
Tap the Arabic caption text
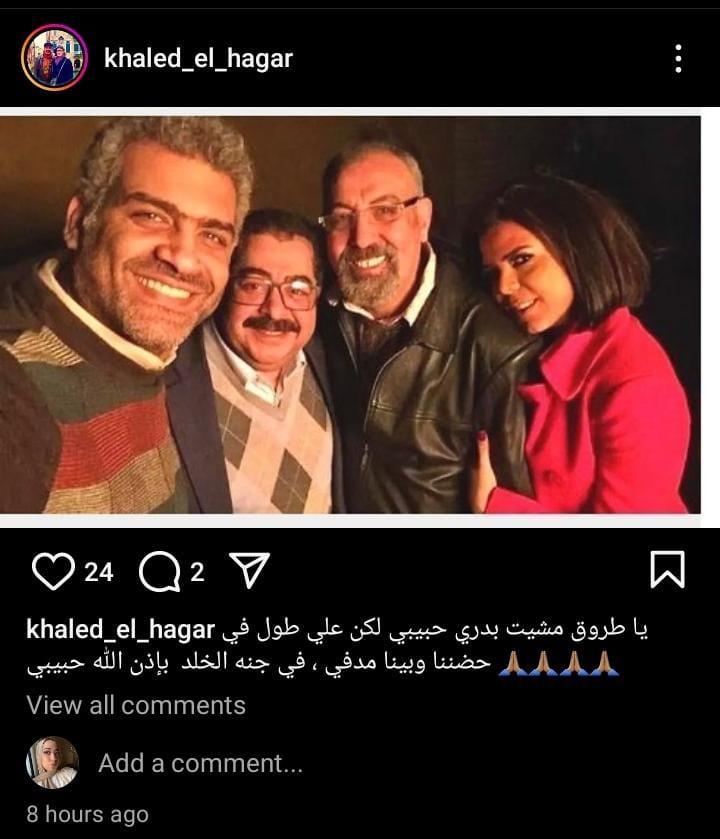[x=338, y=646]
